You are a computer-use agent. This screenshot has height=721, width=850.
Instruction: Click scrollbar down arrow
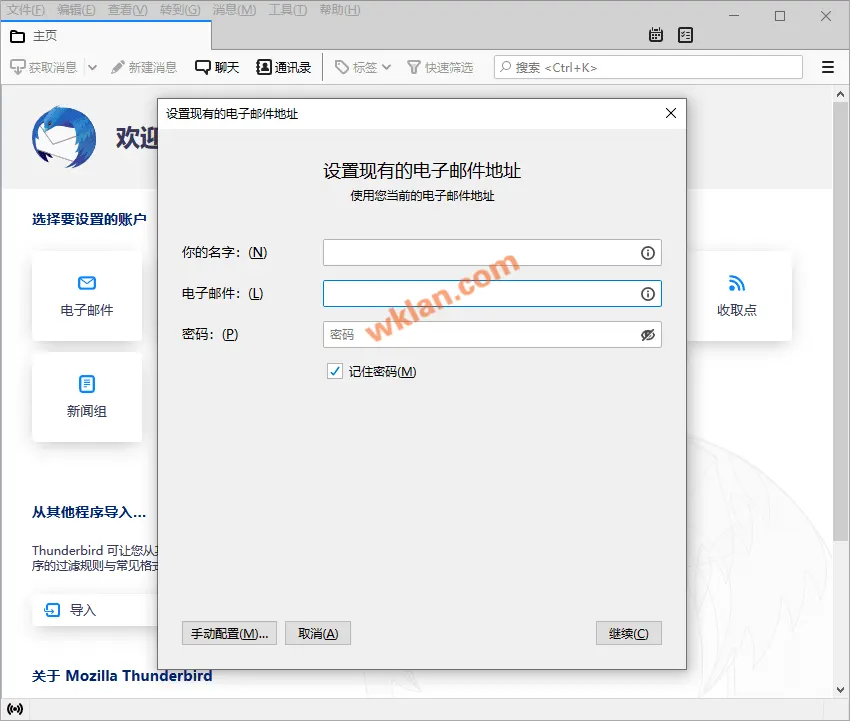(840, 690)
